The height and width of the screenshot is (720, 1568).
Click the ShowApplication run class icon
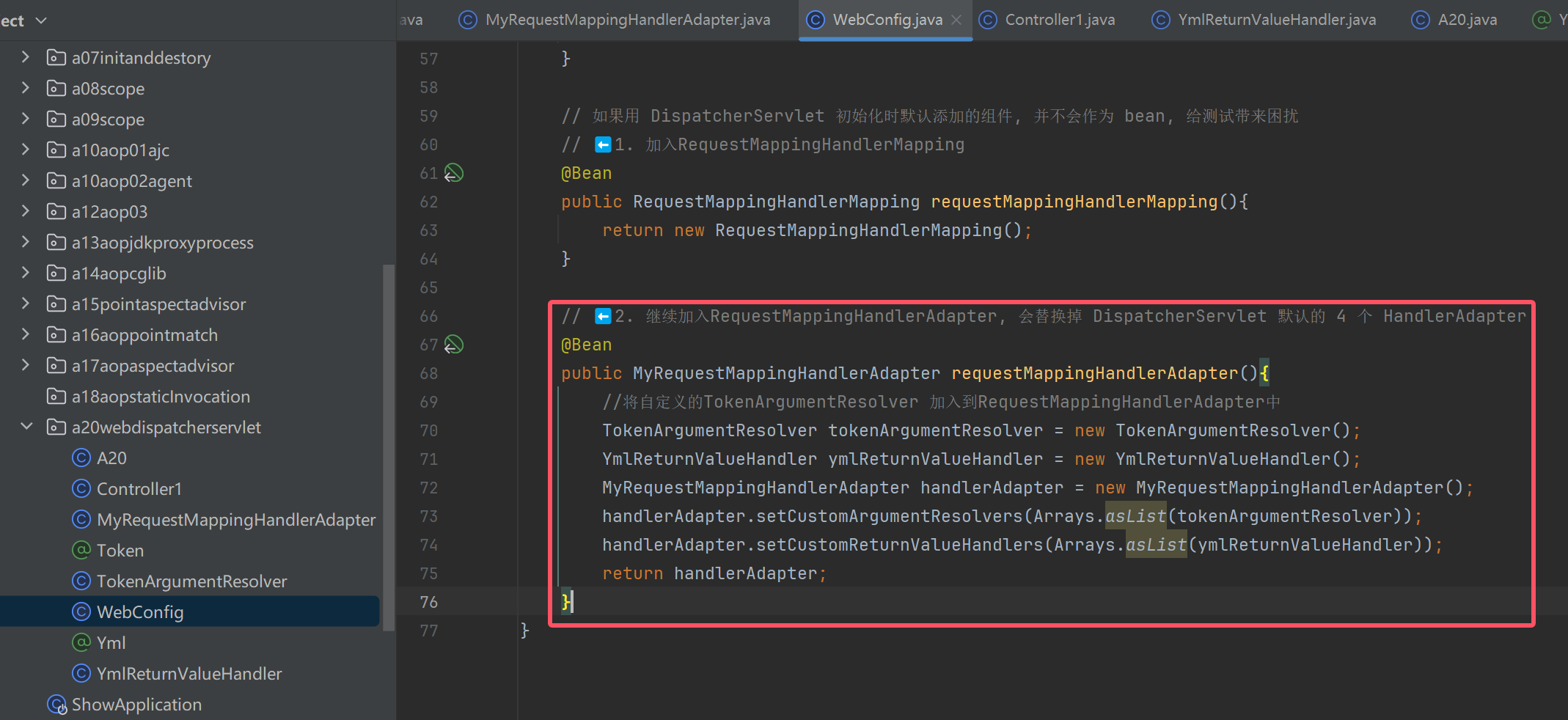pos(56,704)
